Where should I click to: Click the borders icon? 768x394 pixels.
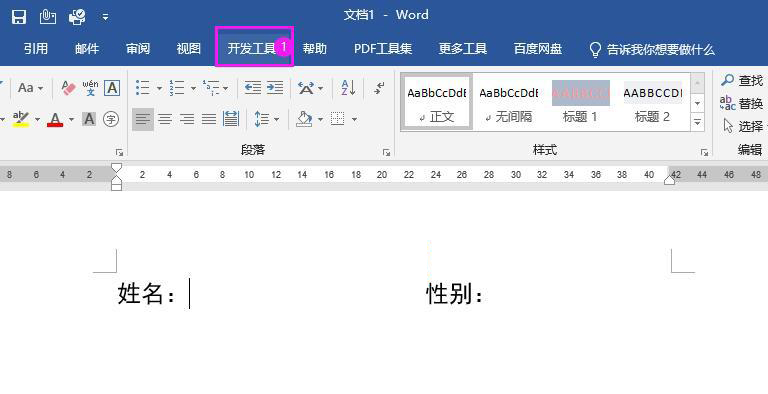(x=337, y=119)
